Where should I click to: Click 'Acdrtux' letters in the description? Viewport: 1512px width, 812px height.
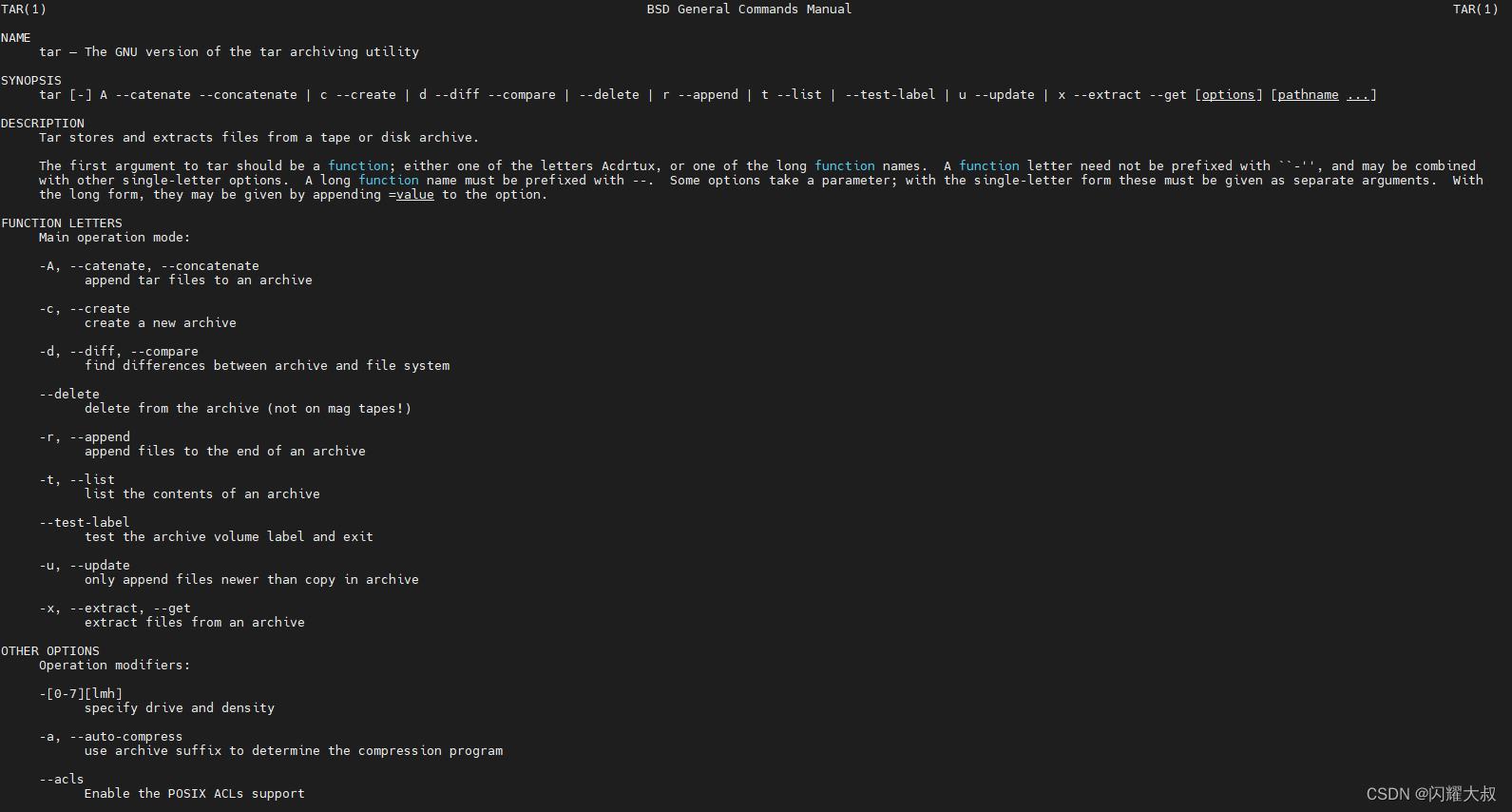(x=628, y=166)
